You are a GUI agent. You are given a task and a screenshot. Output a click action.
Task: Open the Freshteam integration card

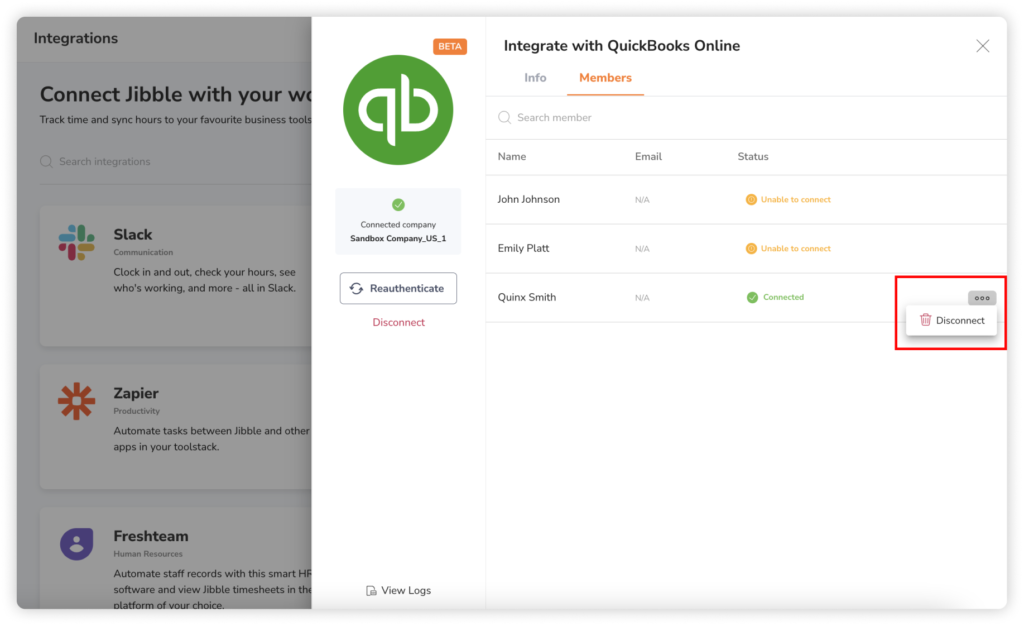coord(176,559)
